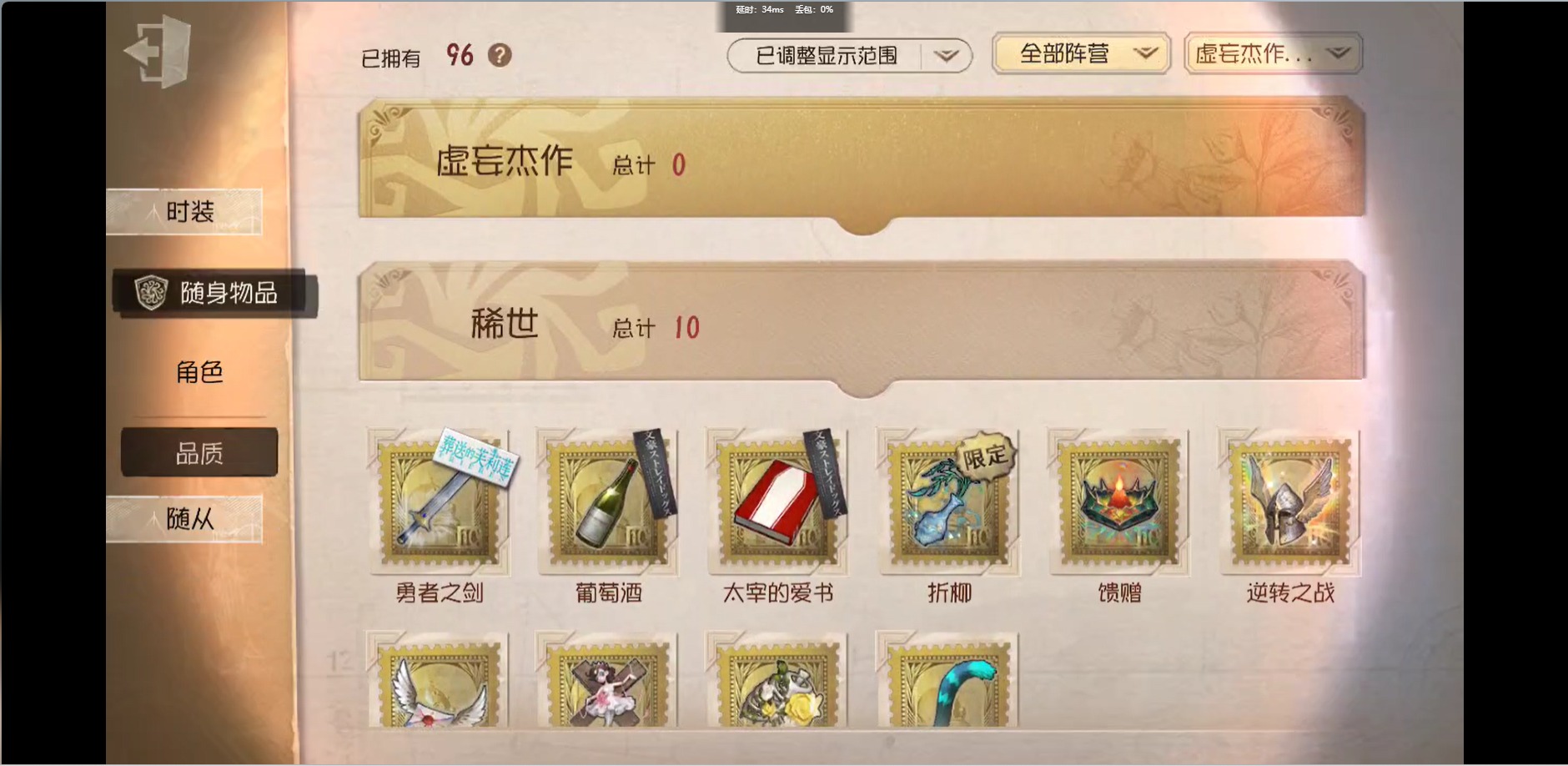The height and width of the screenshot is (766, 1568).
Task: Switch to the 随从 tab
Action: [185, 519]
